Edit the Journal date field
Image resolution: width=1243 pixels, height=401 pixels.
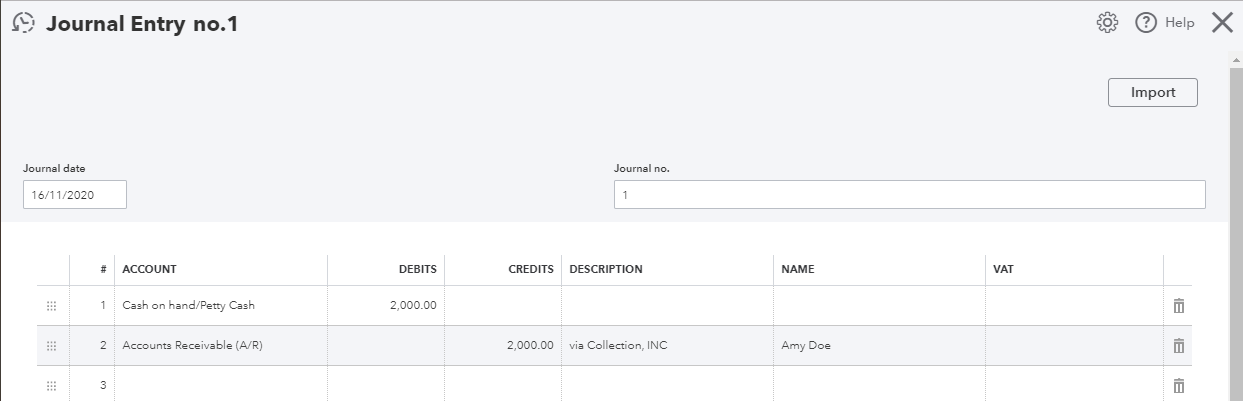pos(75,195)
